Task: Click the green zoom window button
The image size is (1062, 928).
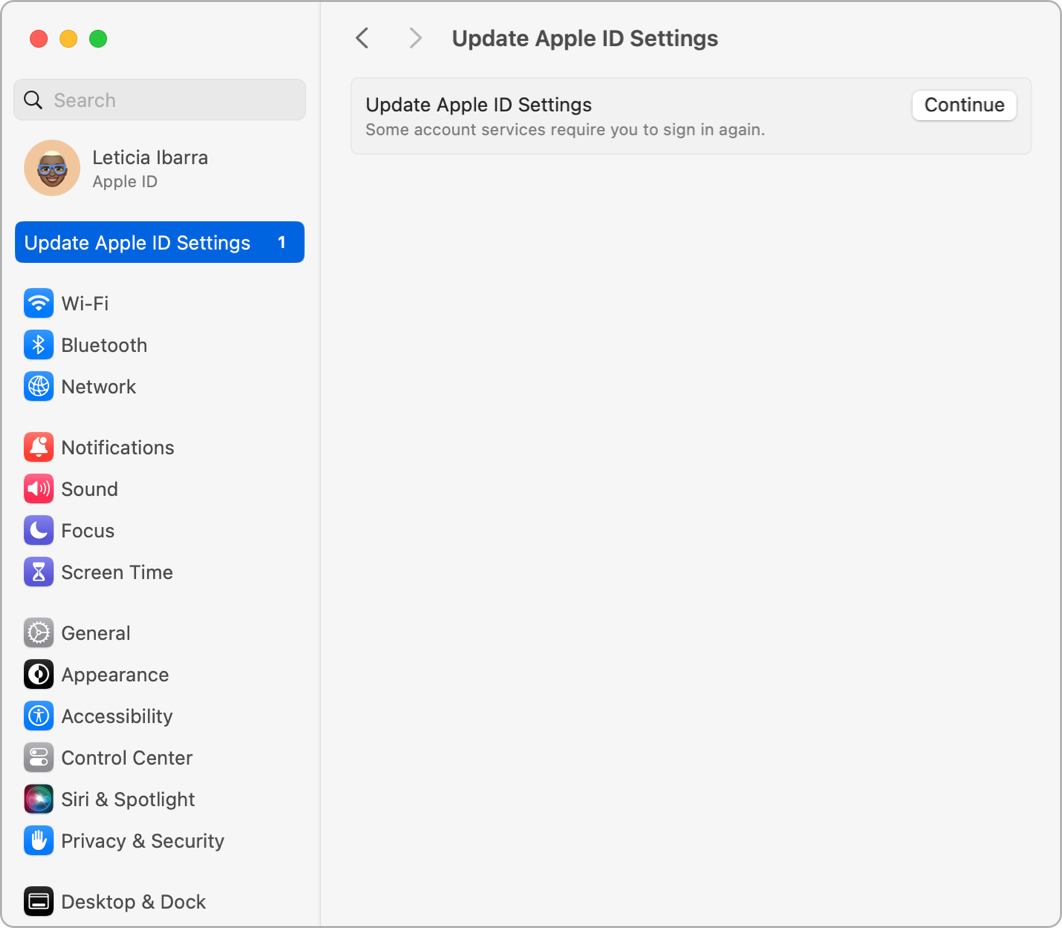Action: [x=98, y=39]
